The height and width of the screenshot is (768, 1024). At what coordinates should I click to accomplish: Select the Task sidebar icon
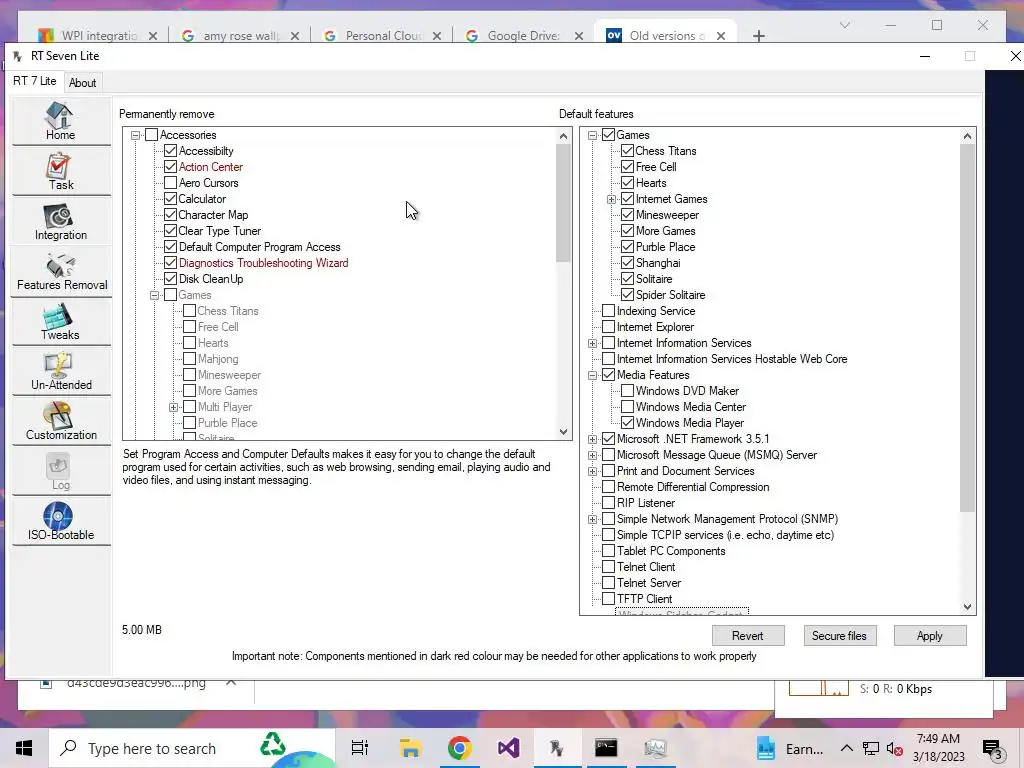(x=61, y=171)
